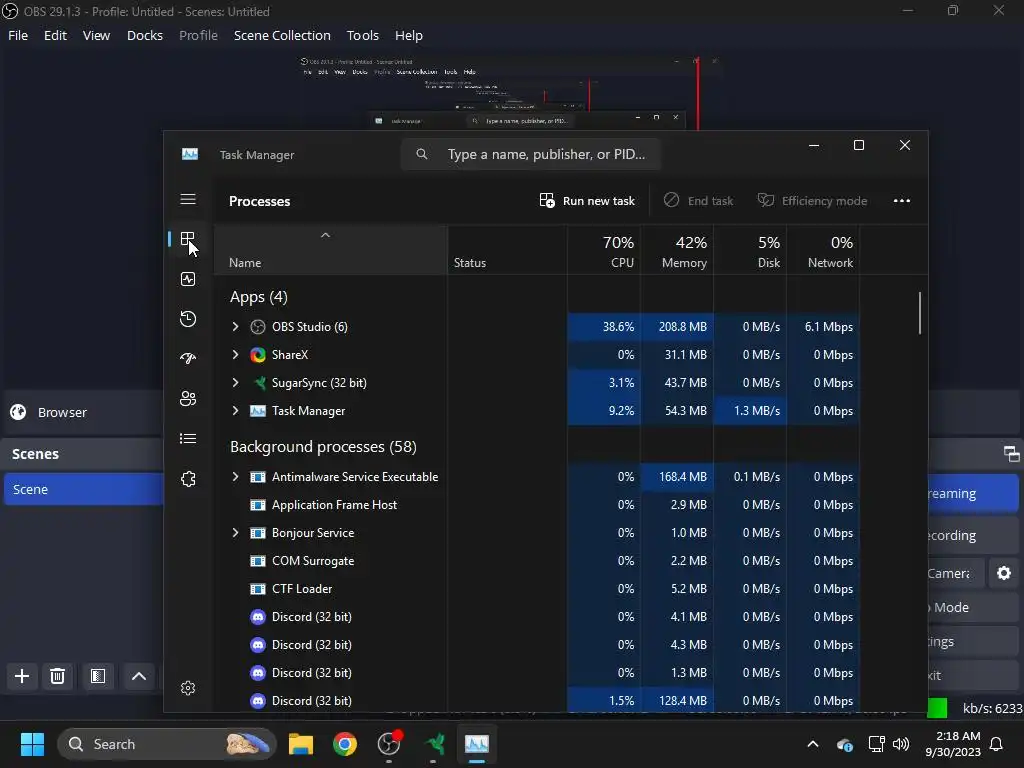Expand the SugarSync (32 bit) process group

[x=235, y=383]
